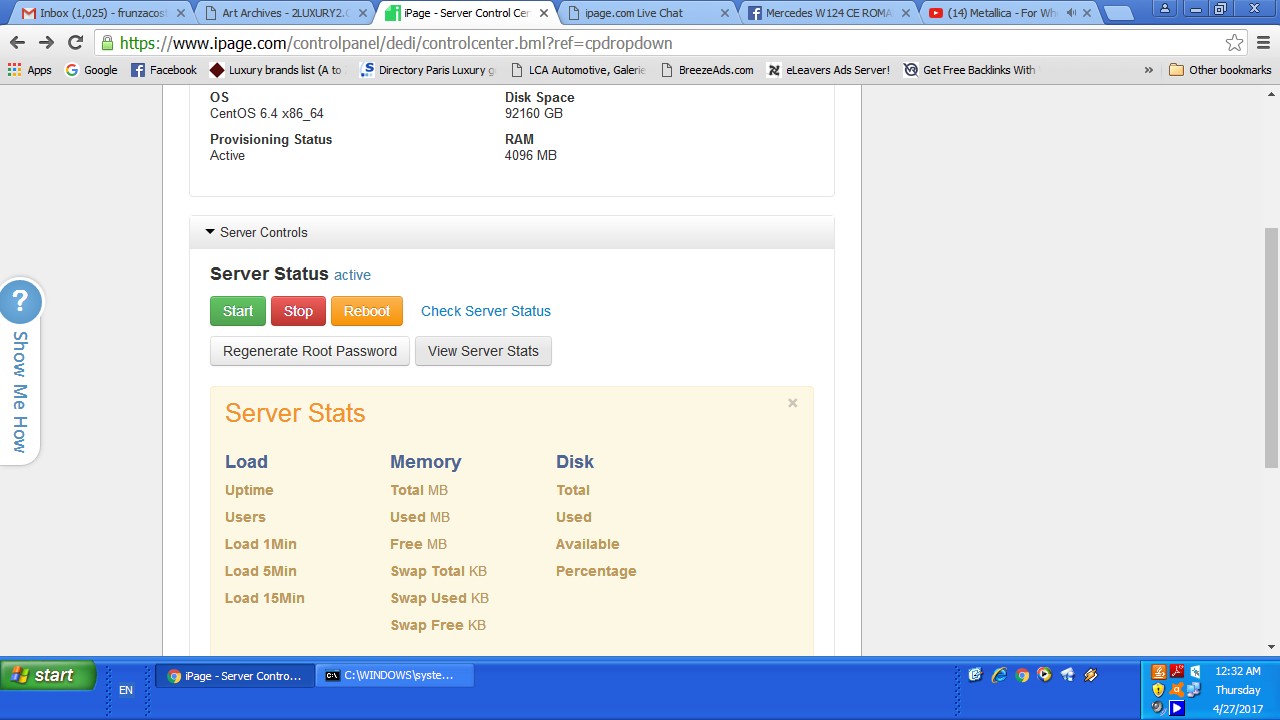This screenshot has height=720, width=1280.
Task: Close the Server Stats panel
Action: (792, 403)
